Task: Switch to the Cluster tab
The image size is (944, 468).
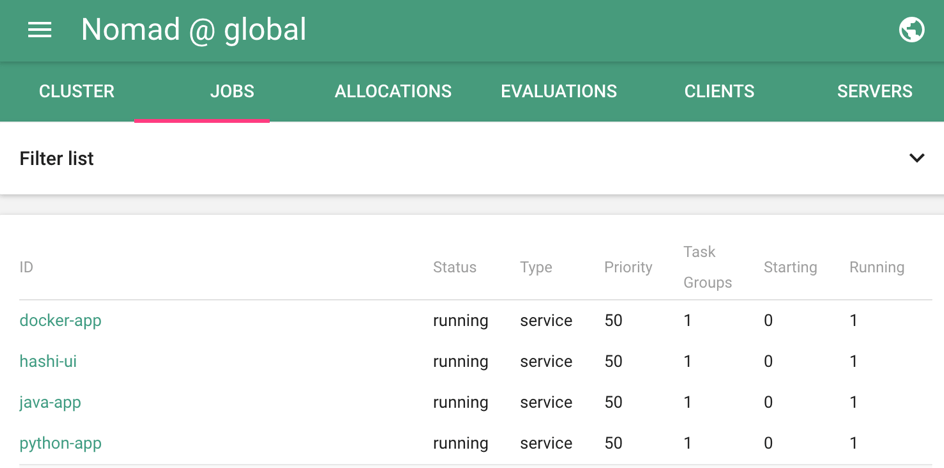Action: pos(77,92)
